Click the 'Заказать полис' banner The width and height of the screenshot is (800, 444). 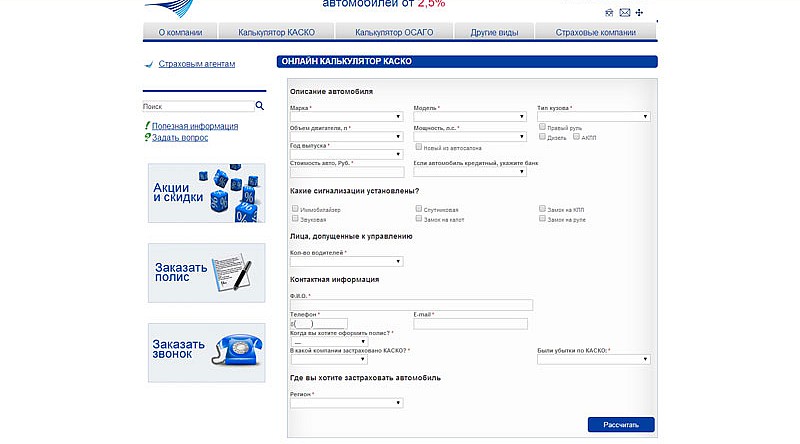pos(206,272)
